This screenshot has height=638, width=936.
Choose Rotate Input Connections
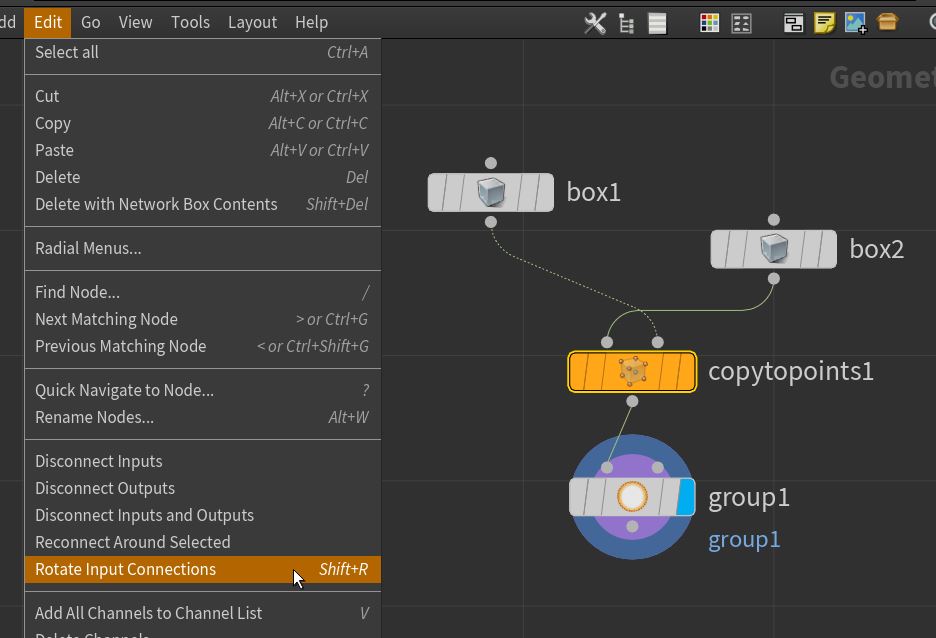tap(202, 569)
